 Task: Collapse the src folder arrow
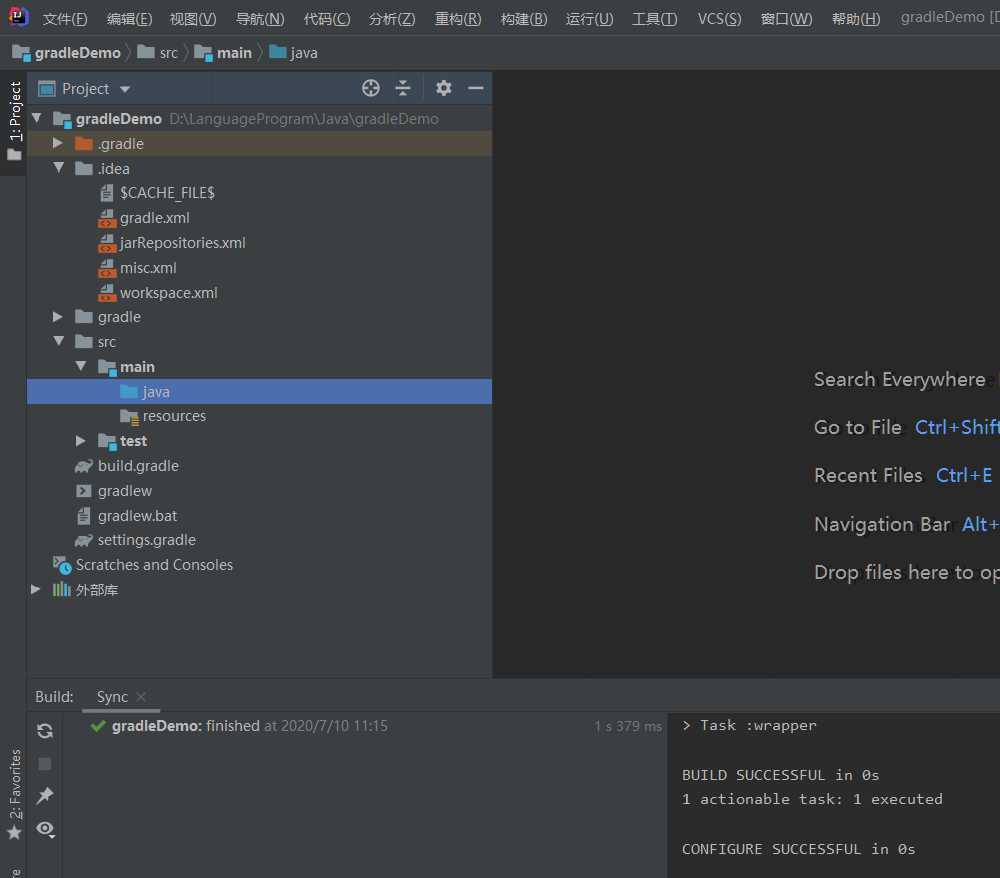click(x=59, y=341)
